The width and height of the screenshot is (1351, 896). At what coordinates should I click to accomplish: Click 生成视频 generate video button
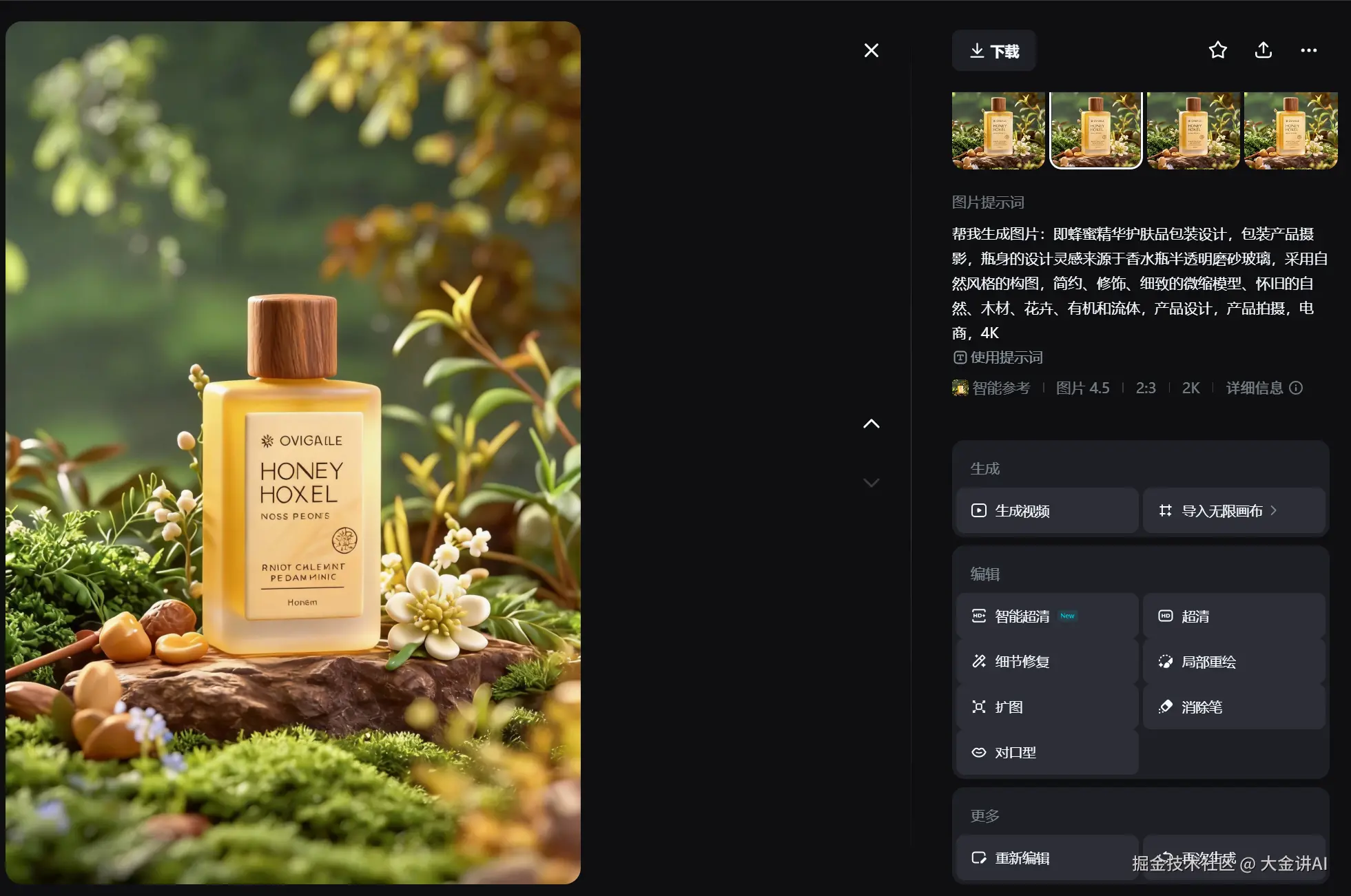point(1046,511)
